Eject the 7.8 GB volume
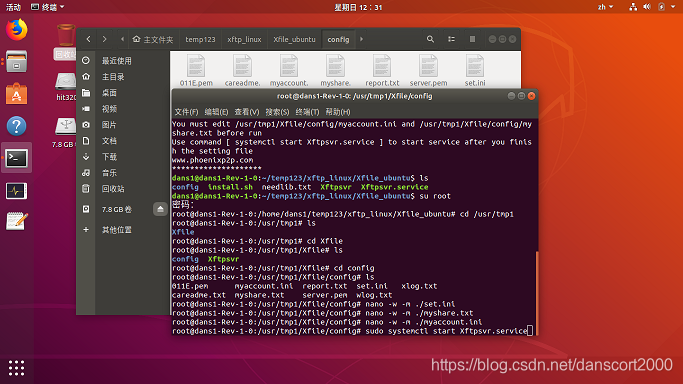683x384 pixels. point(160,209)
